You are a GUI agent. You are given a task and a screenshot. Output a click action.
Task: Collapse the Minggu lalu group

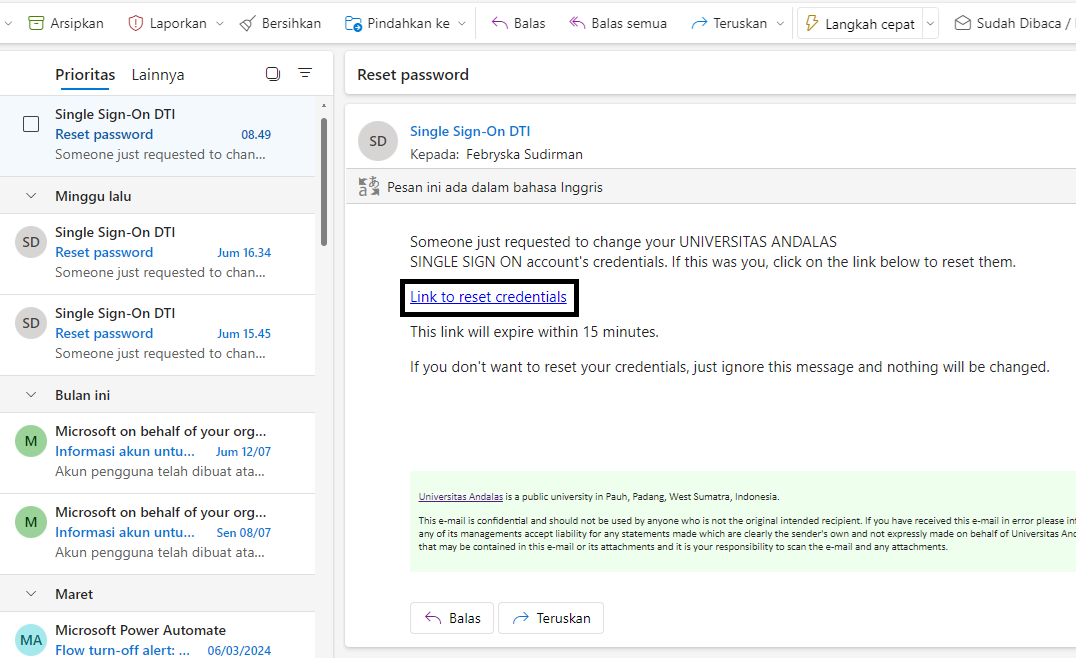pyautogui.click(x=31, y=196)
